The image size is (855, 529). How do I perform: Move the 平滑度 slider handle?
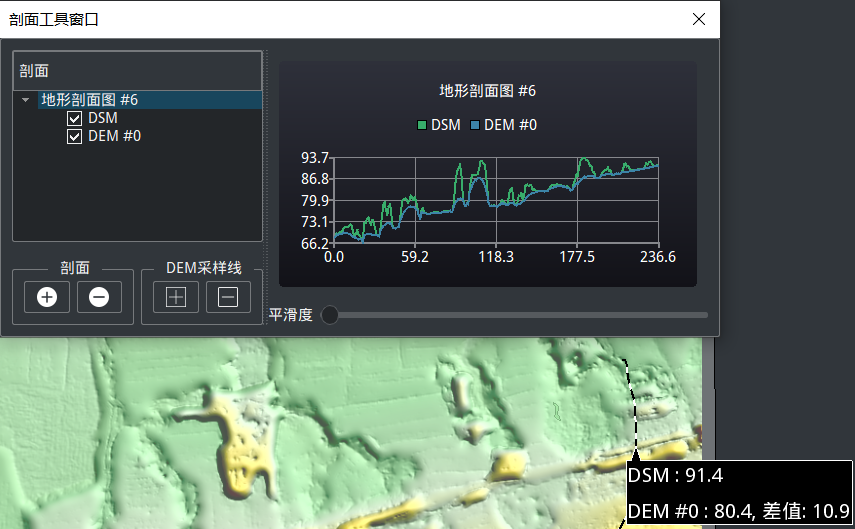pyautogui.click(x=329, y=315)
